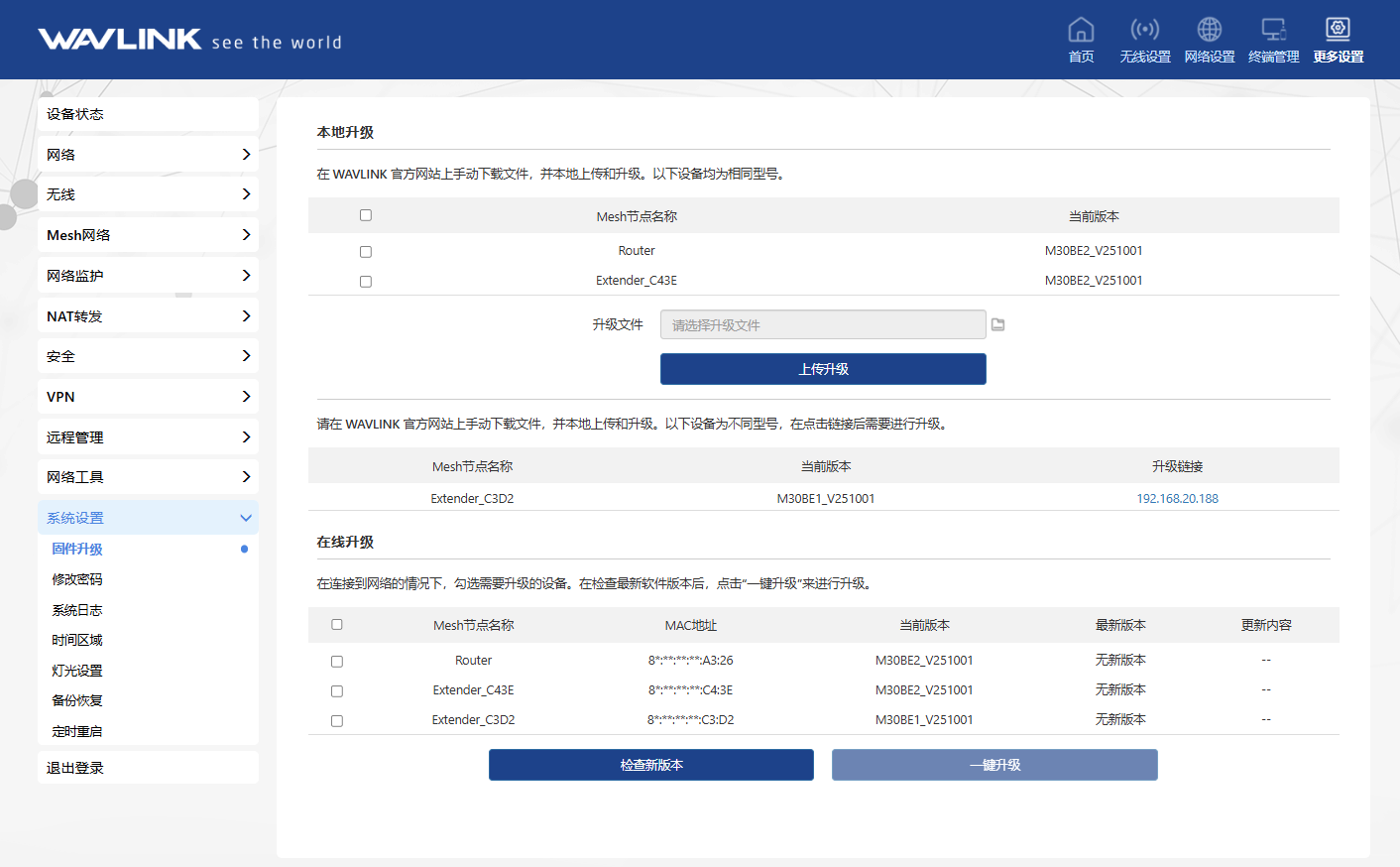Click More Settings (更多设置) gear icon
Viewport: 1400px width, 867px height.
coord(1338,30)
